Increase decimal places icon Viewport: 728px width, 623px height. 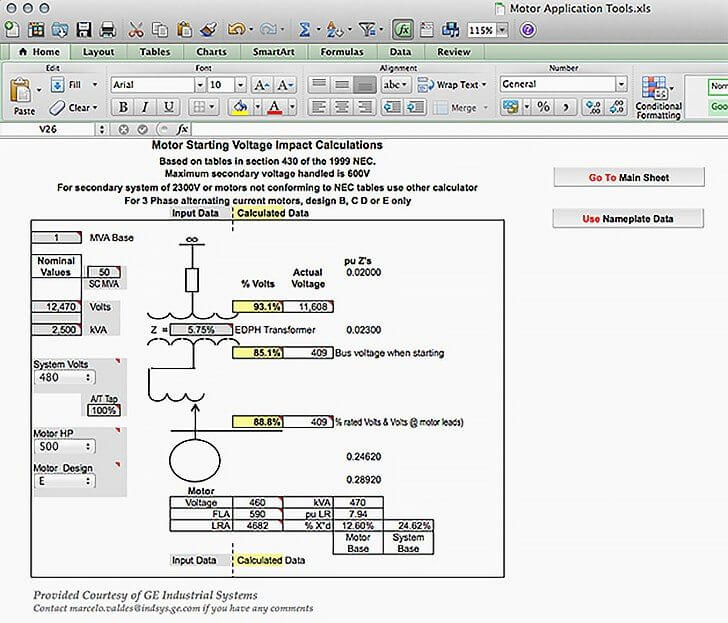[x=593, y=107]
